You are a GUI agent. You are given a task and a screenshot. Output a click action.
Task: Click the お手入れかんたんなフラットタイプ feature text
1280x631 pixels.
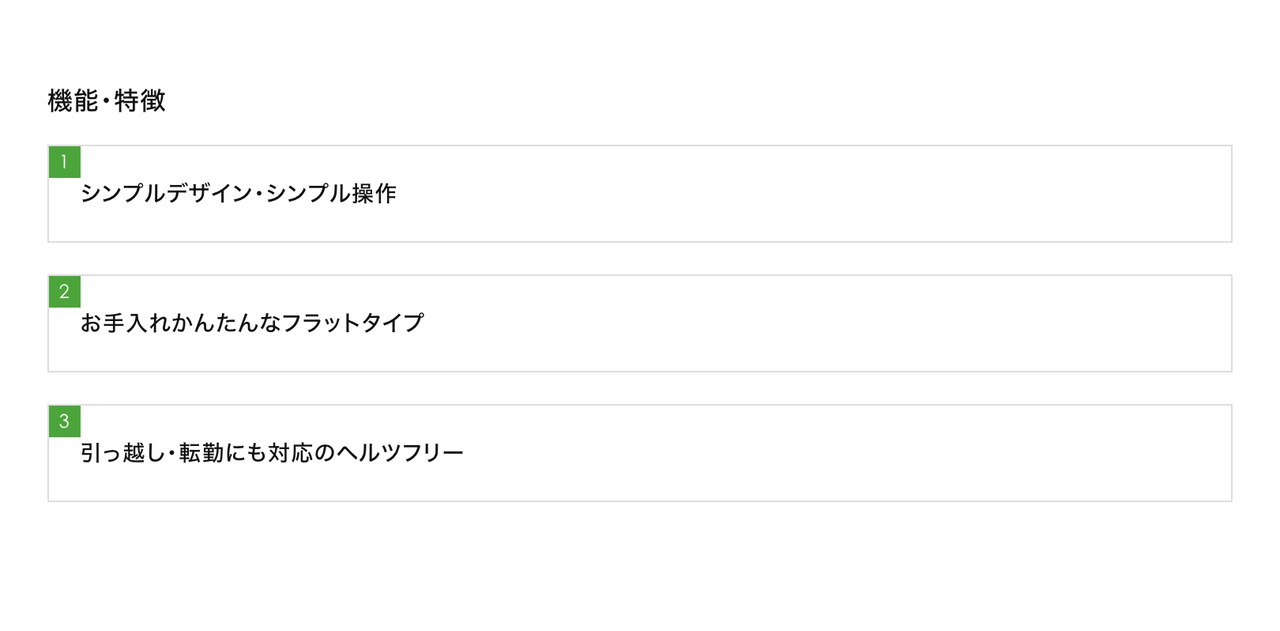252,323
